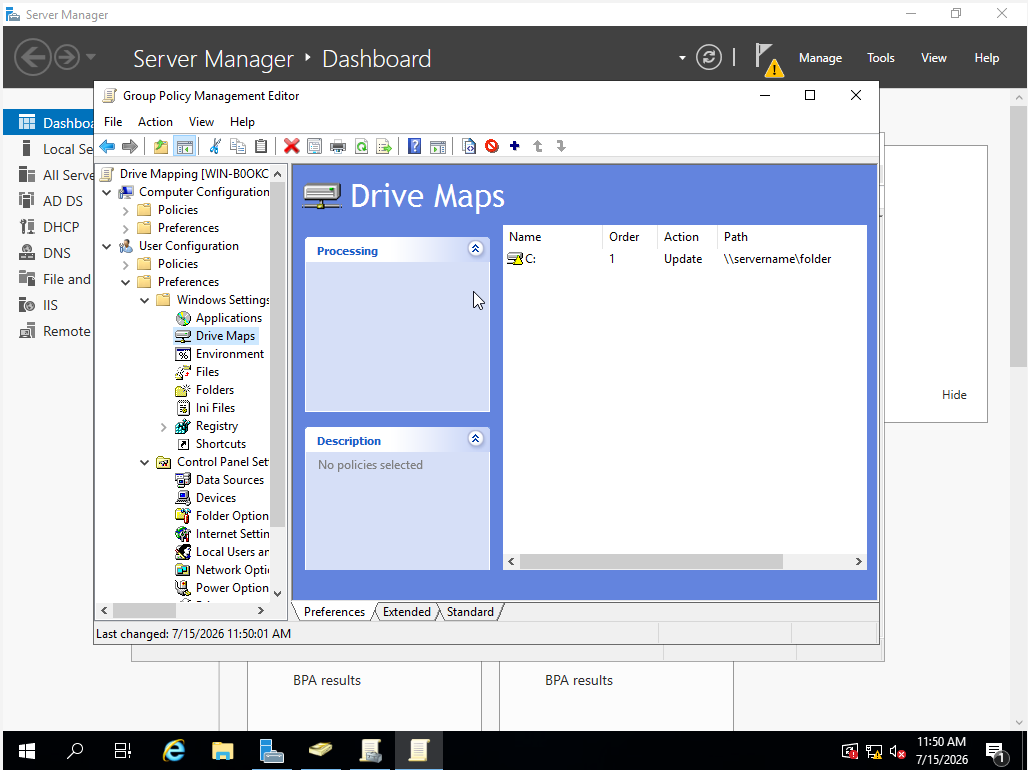Image resolution: width=1028 pixels, height=770 pixels.
Task: Open Action Center notification icon
Action: click(x=996, y=752)
